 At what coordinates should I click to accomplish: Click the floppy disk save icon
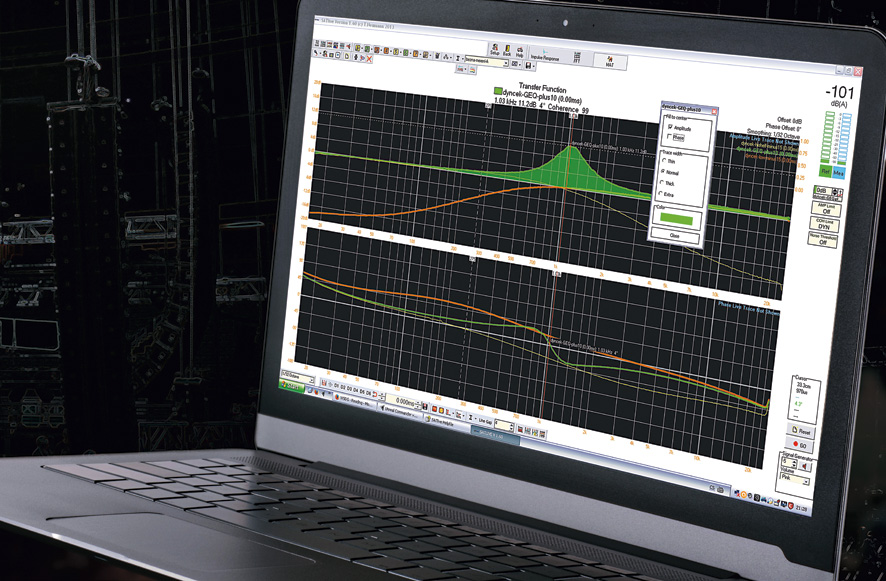click(528, 65)
